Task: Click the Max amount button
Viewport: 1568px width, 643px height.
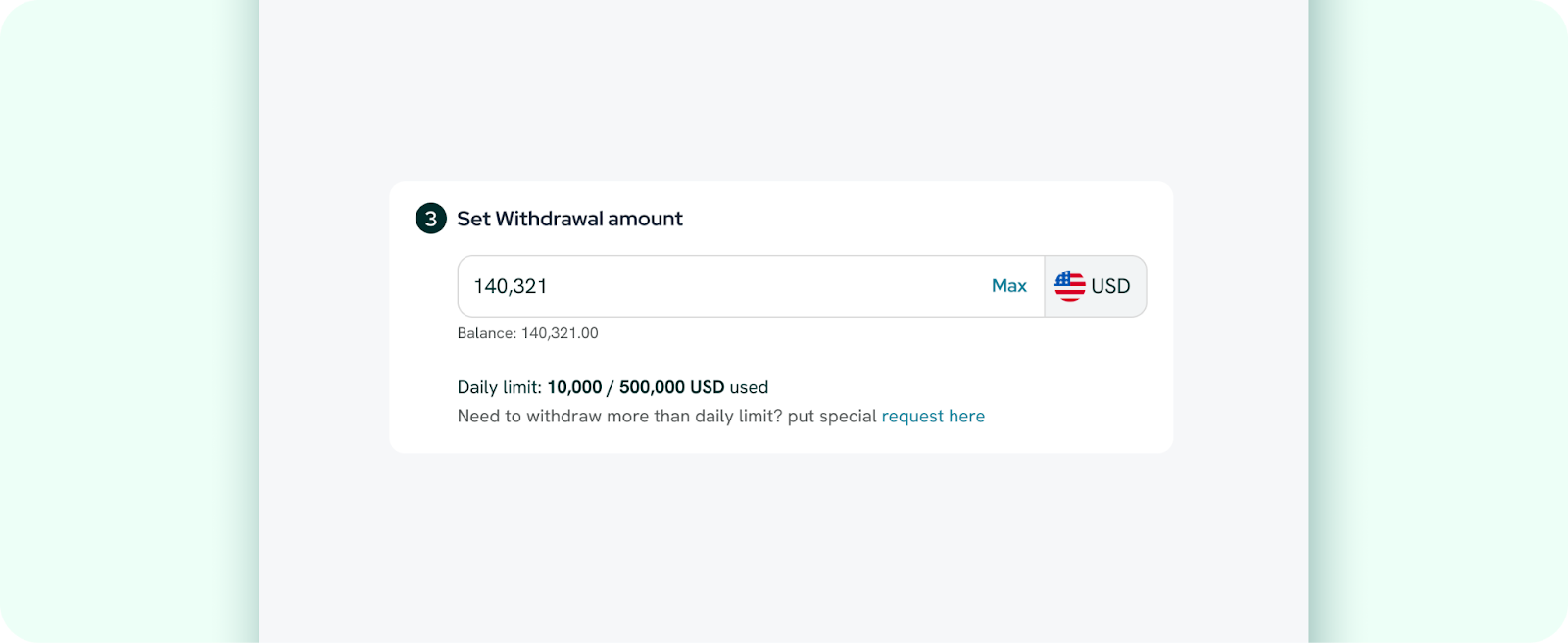Action: [1009, 286]
